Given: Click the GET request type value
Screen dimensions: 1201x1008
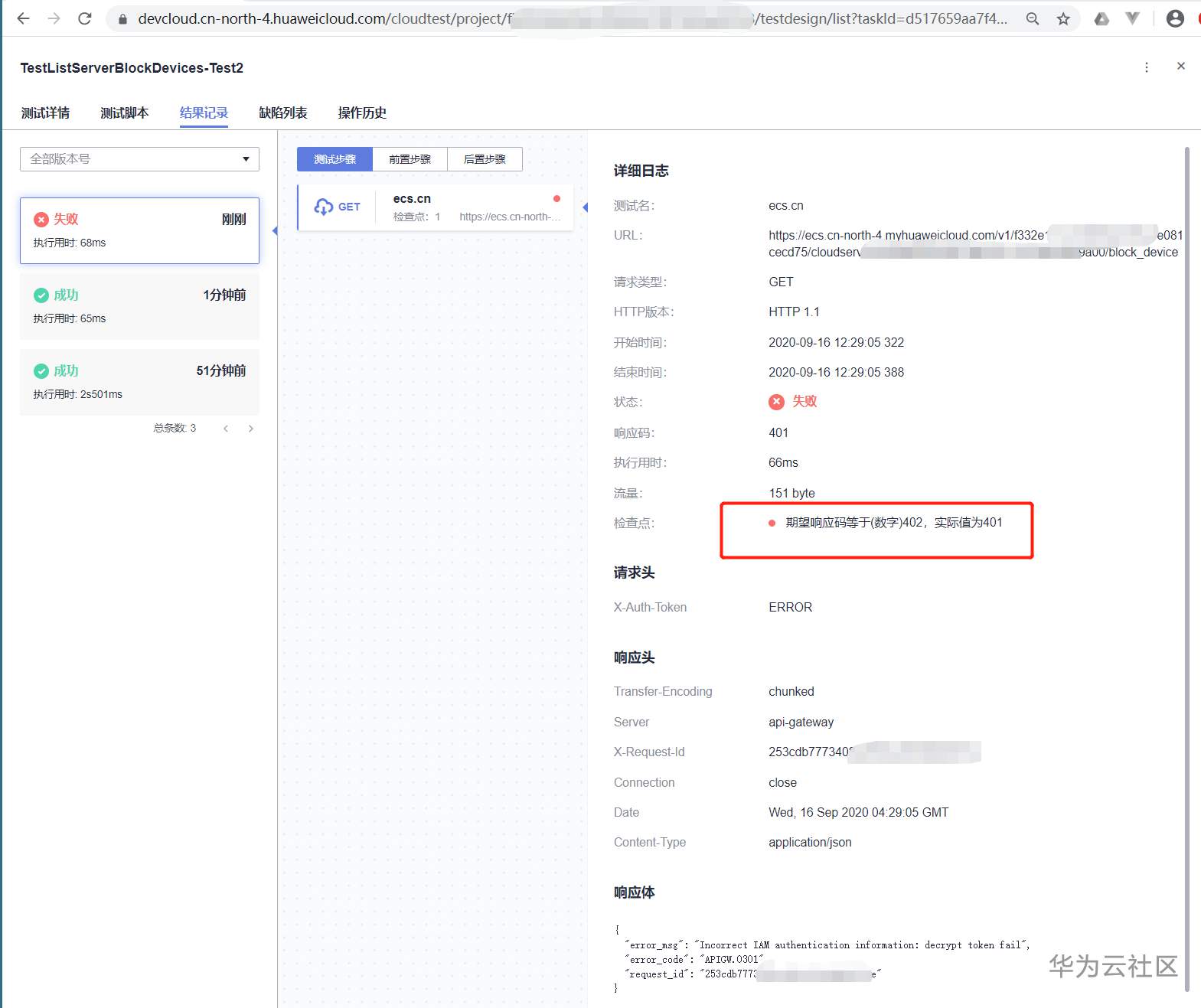Looking at the screenshot, I should [x=781, y=282].
